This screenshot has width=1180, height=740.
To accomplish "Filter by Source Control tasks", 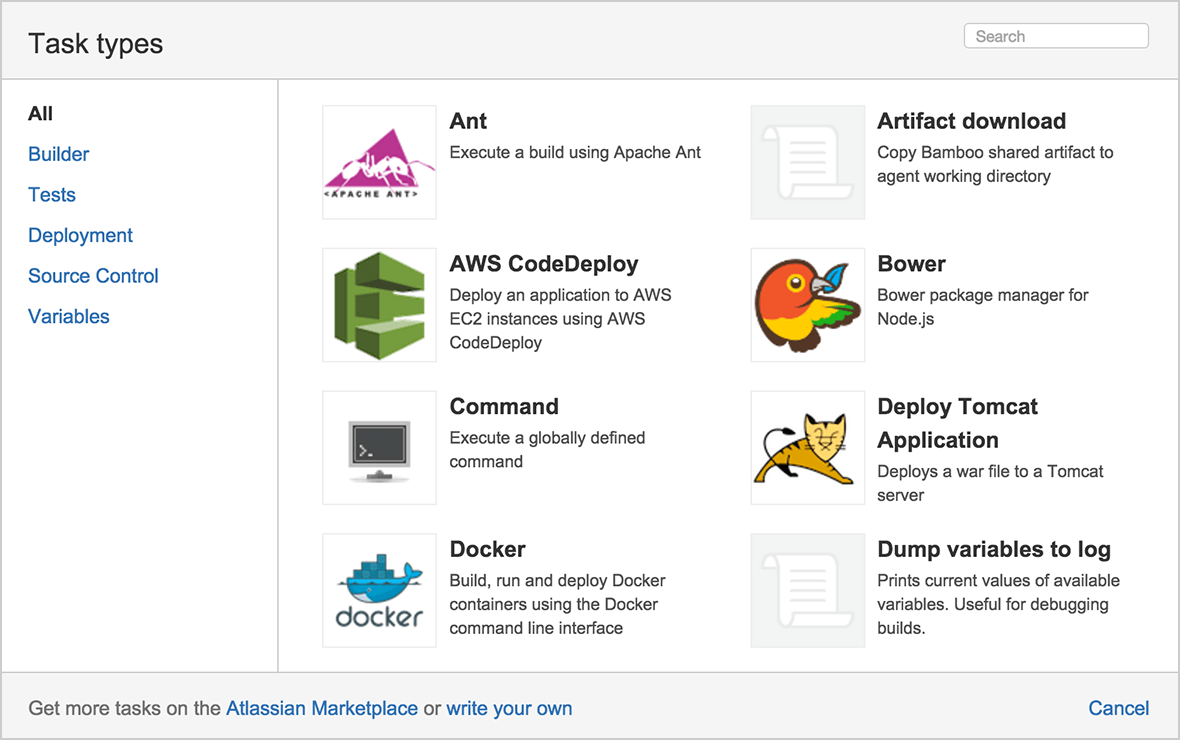I will click(x=93, y=276).
